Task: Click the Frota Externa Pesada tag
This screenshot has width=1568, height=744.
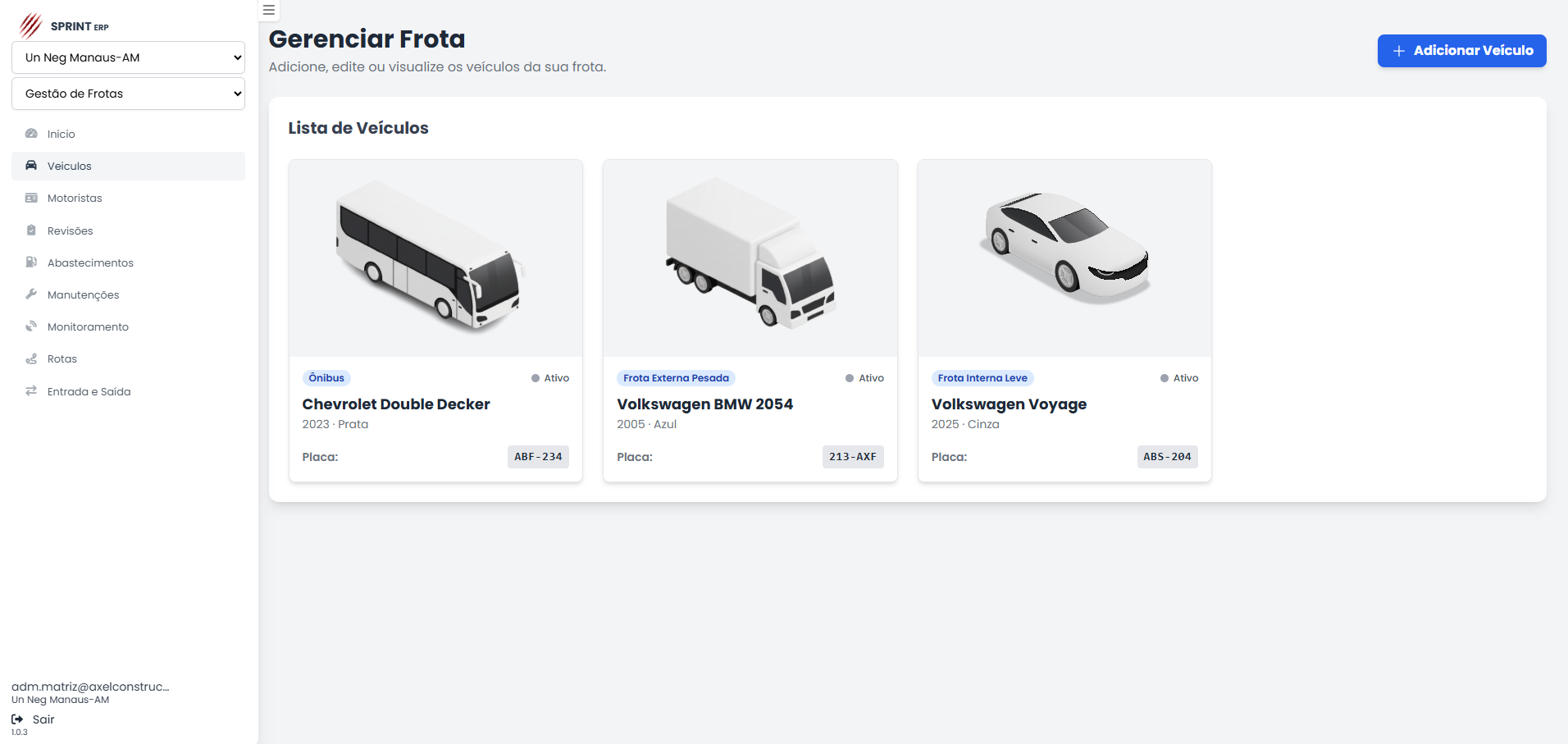Action: point(676,378)
